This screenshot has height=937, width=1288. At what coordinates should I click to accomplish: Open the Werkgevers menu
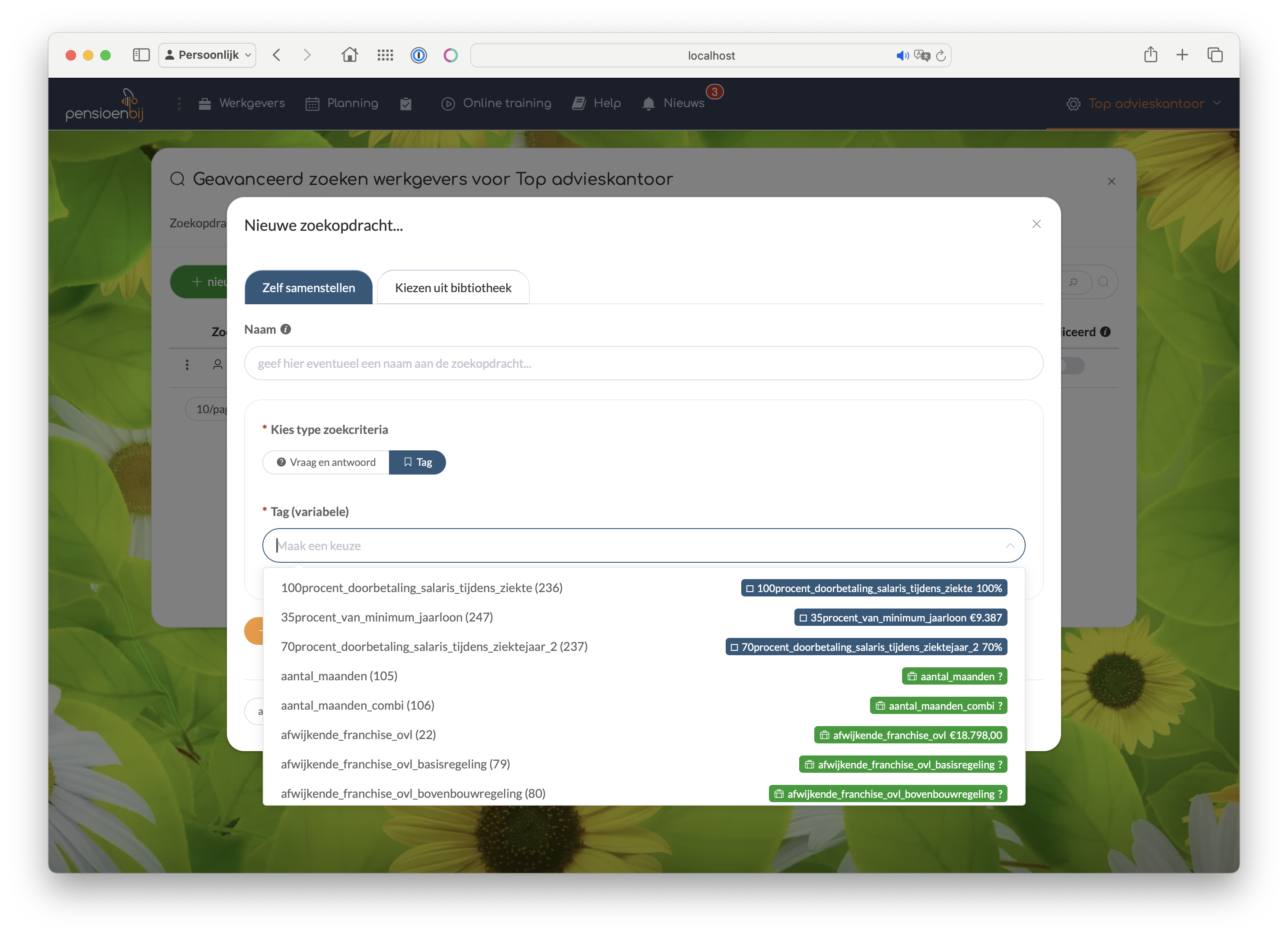coord(242,103)
